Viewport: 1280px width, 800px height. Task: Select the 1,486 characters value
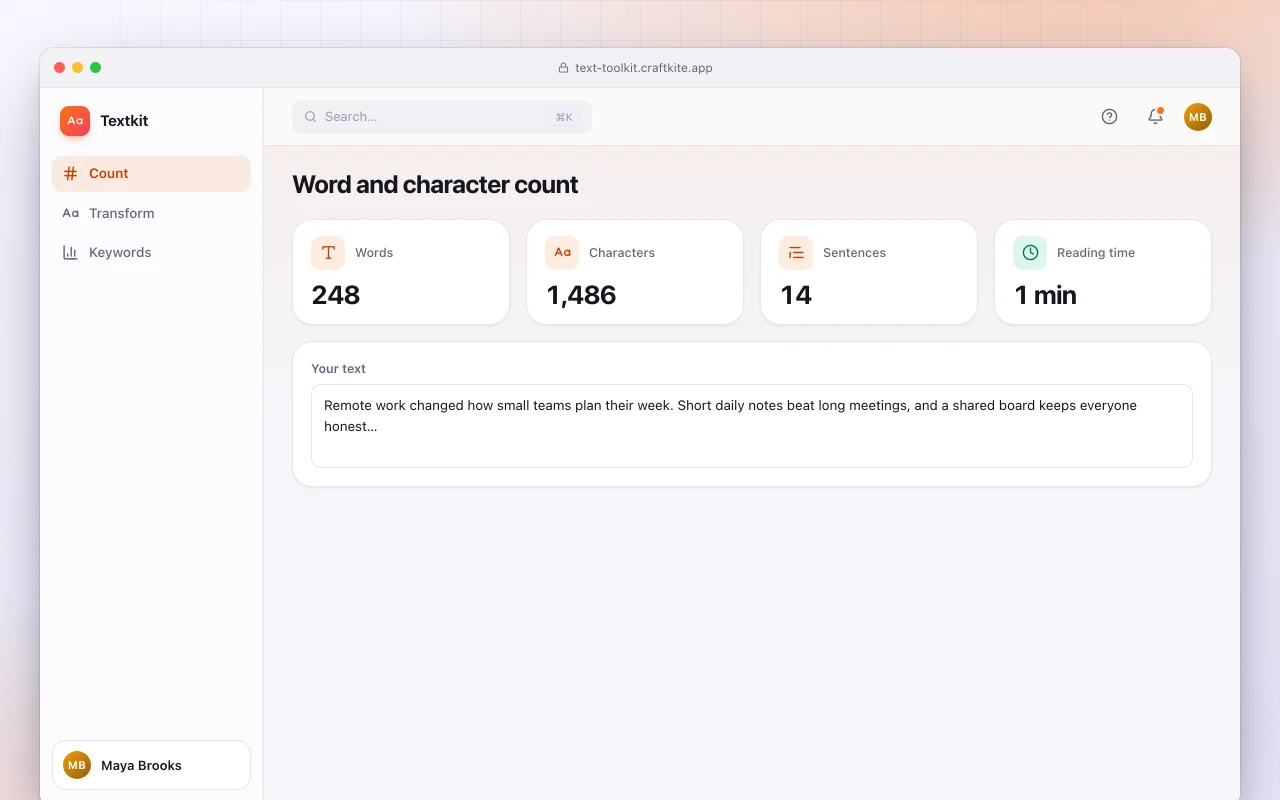point(581,295)
